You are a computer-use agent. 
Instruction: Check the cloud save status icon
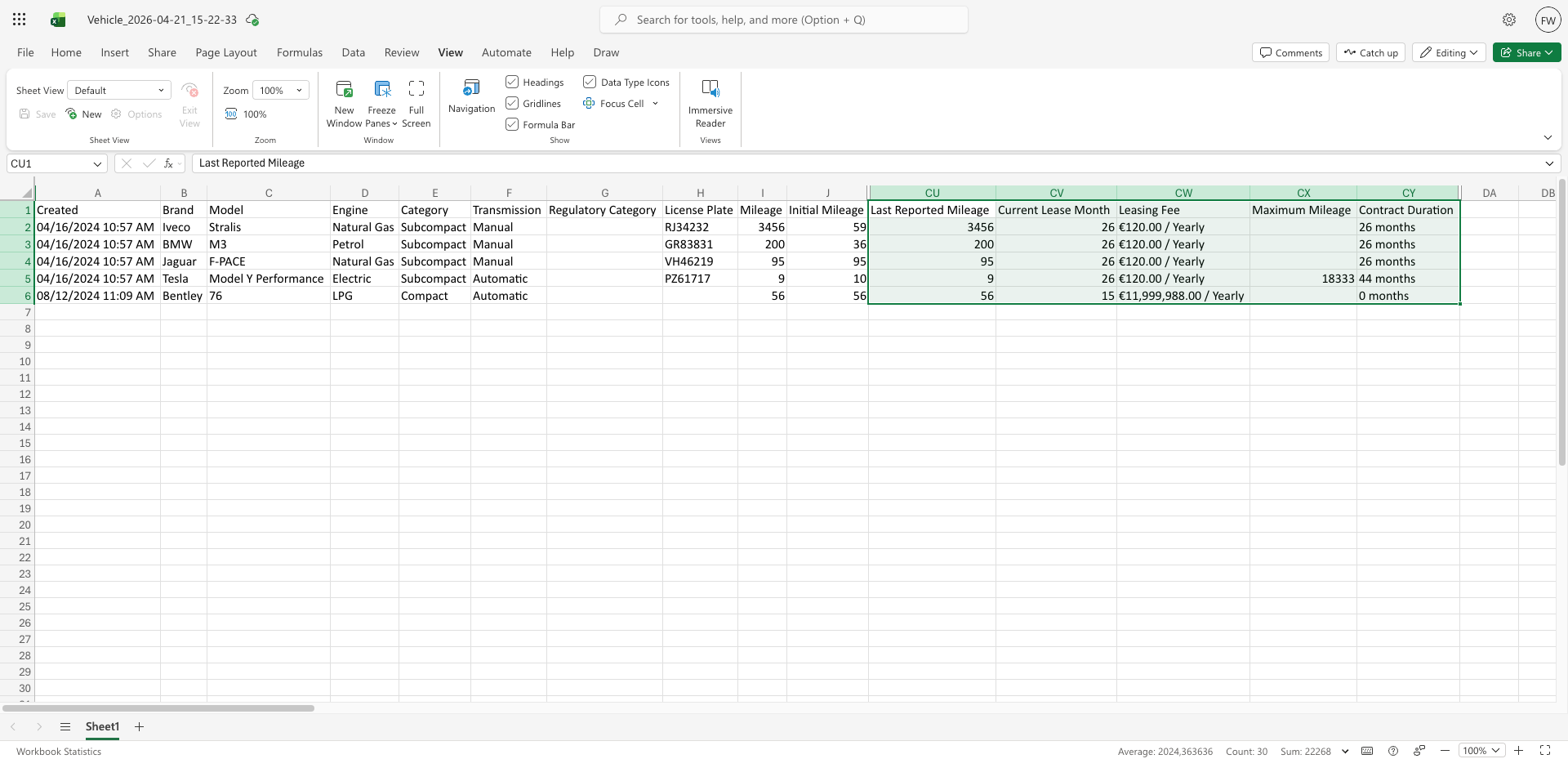252,20
